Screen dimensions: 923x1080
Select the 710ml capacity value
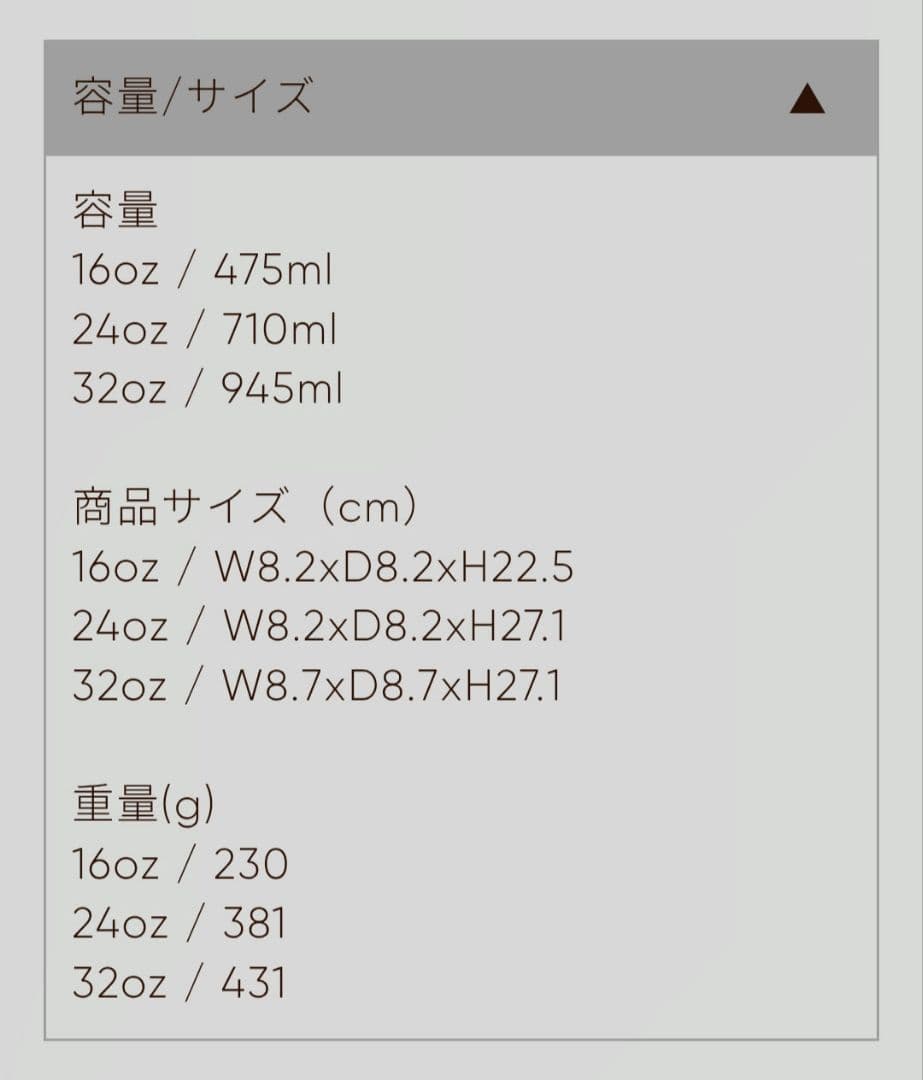pos(276,329)
